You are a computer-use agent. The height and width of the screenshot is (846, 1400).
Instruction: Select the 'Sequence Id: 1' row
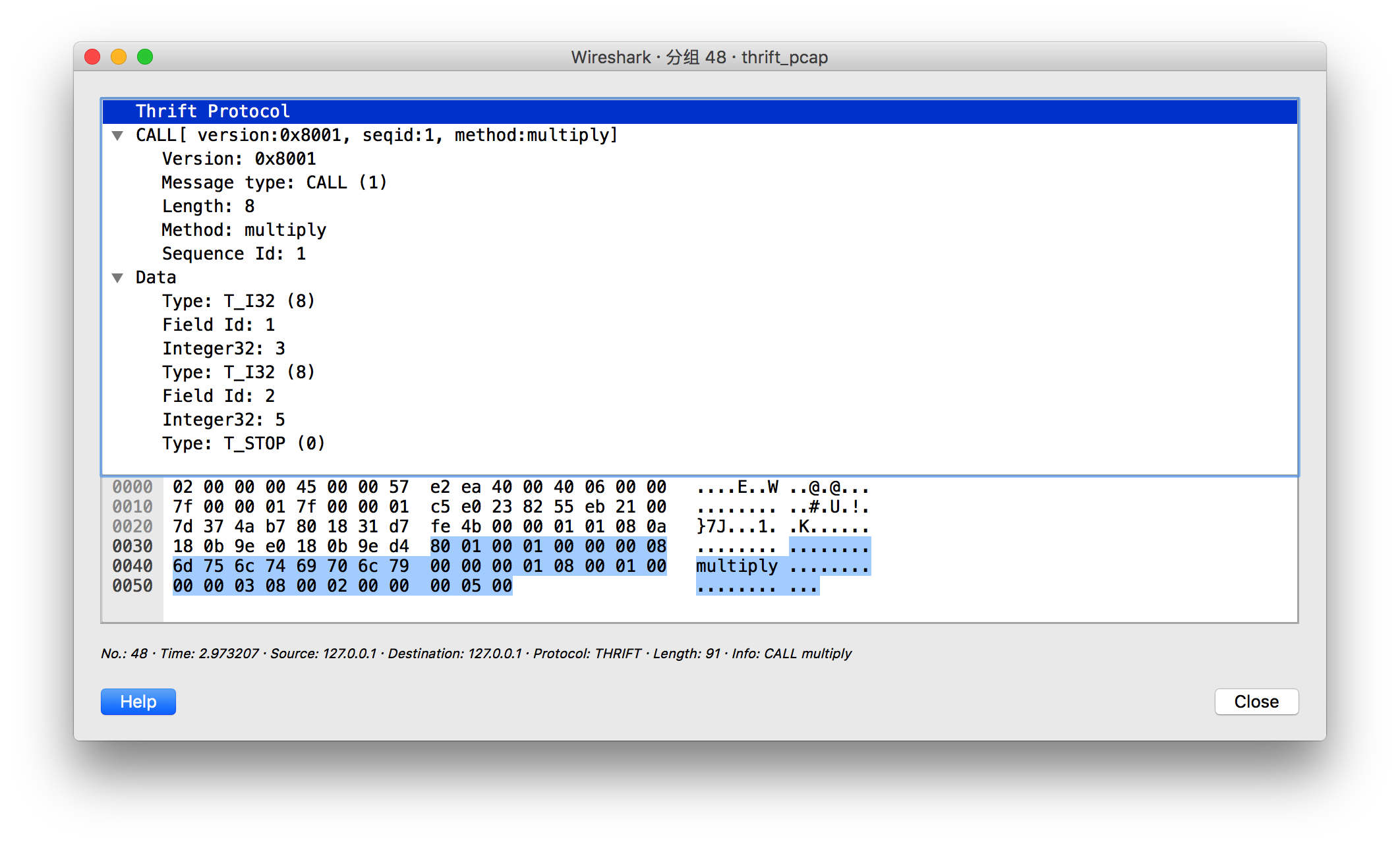[x=699, y=254]
